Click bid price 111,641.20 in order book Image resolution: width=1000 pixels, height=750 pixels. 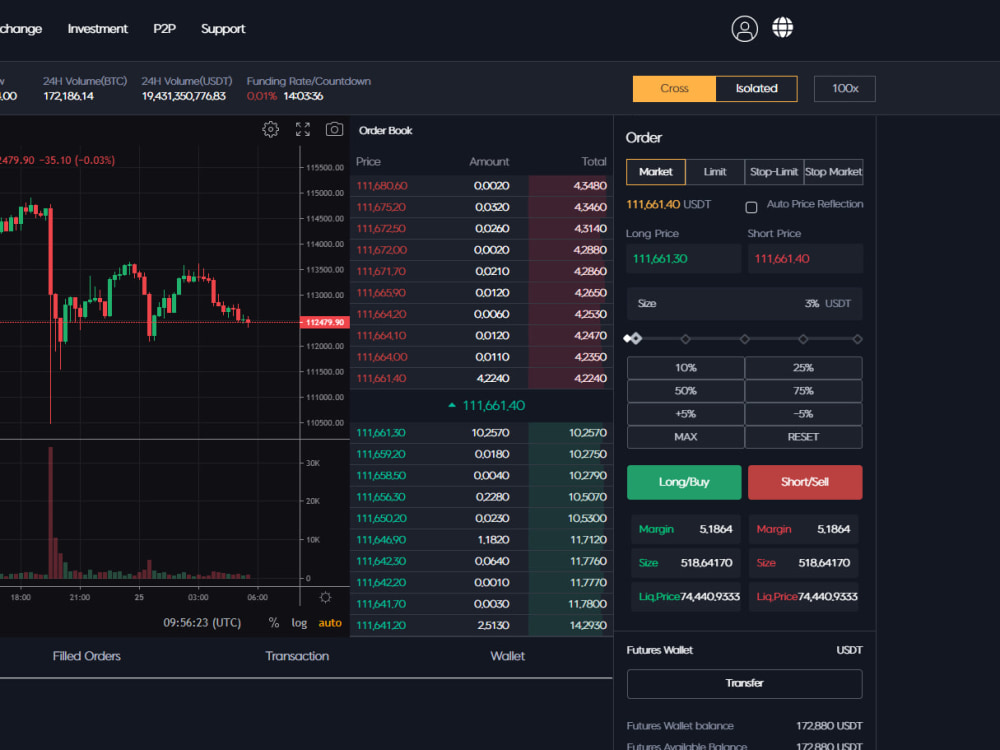[x=381, y=625]
